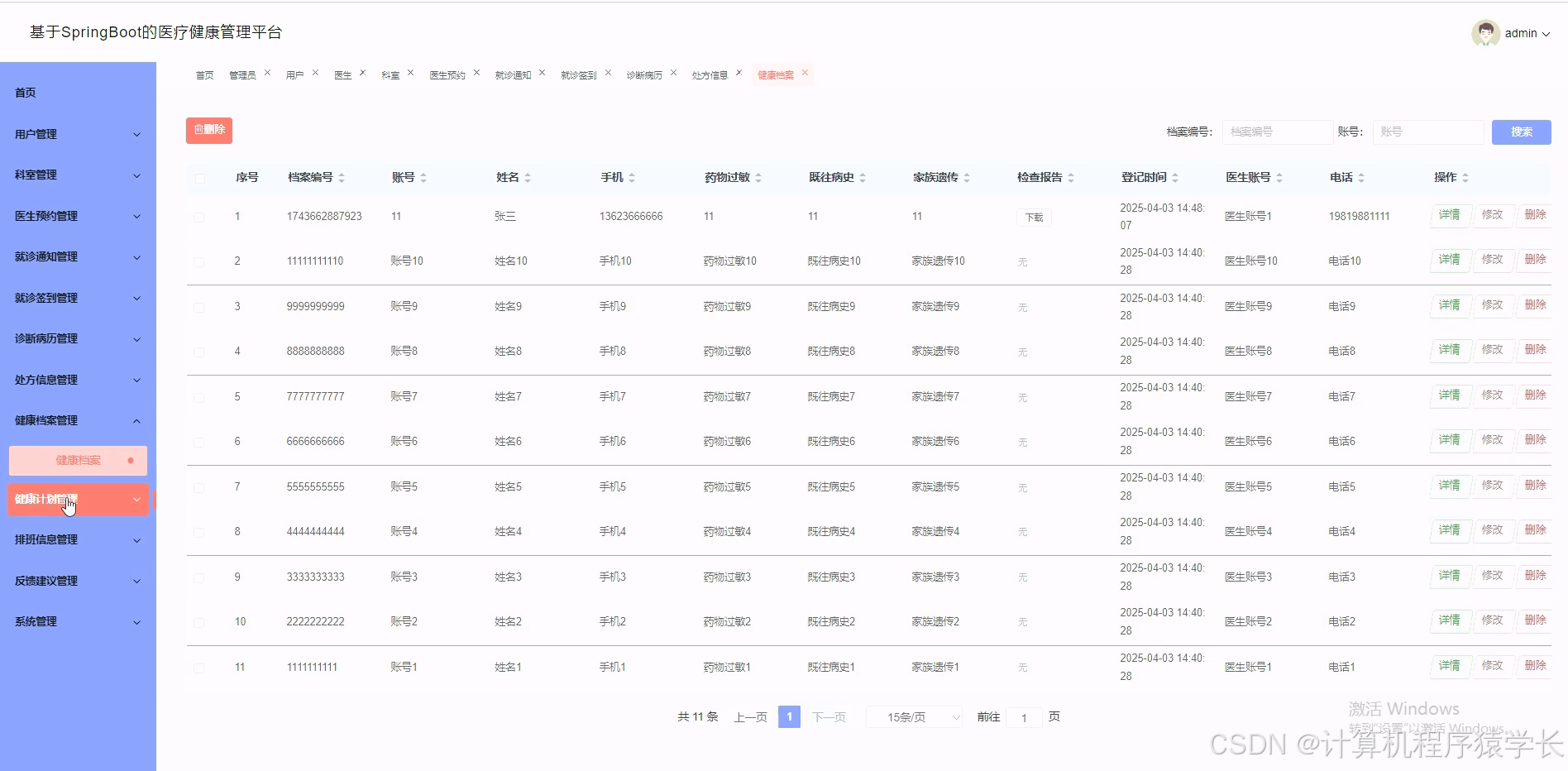Image resolution: width=1568 pixels, height=771 pixels.
Task: Close the 就诊通知 tab with its X icon
Action: (x=542, y=71)
